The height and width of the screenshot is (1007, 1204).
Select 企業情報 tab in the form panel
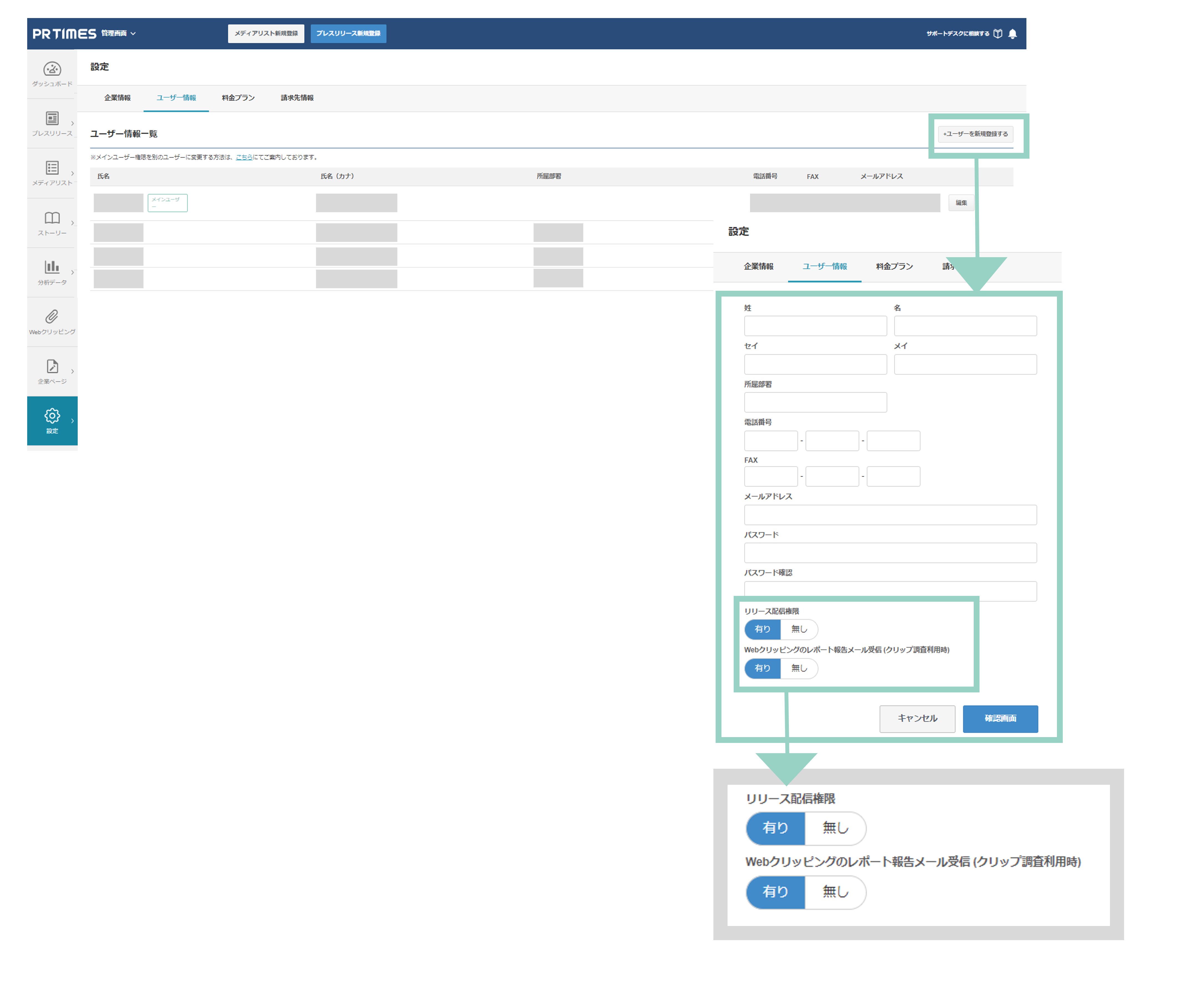coord(759,267)
